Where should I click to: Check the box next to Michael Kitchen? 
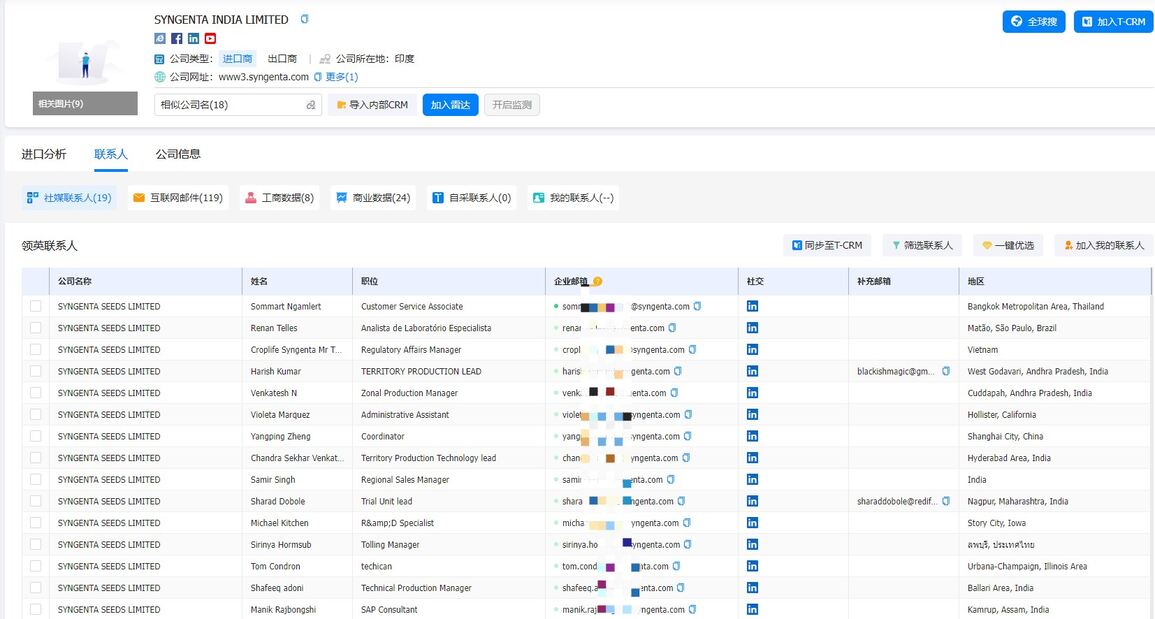36,523
